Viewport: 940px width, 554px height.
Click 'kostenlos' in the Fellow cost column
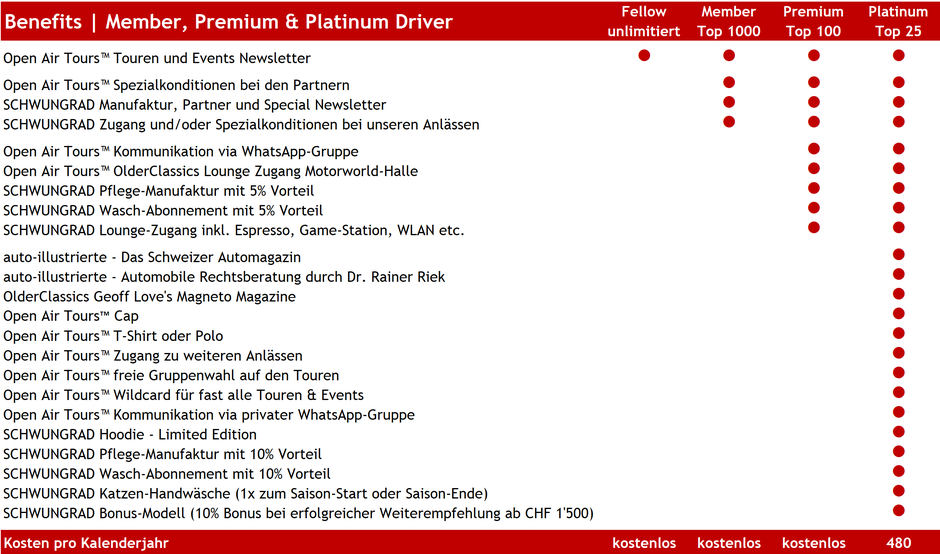tap(644, 543)
